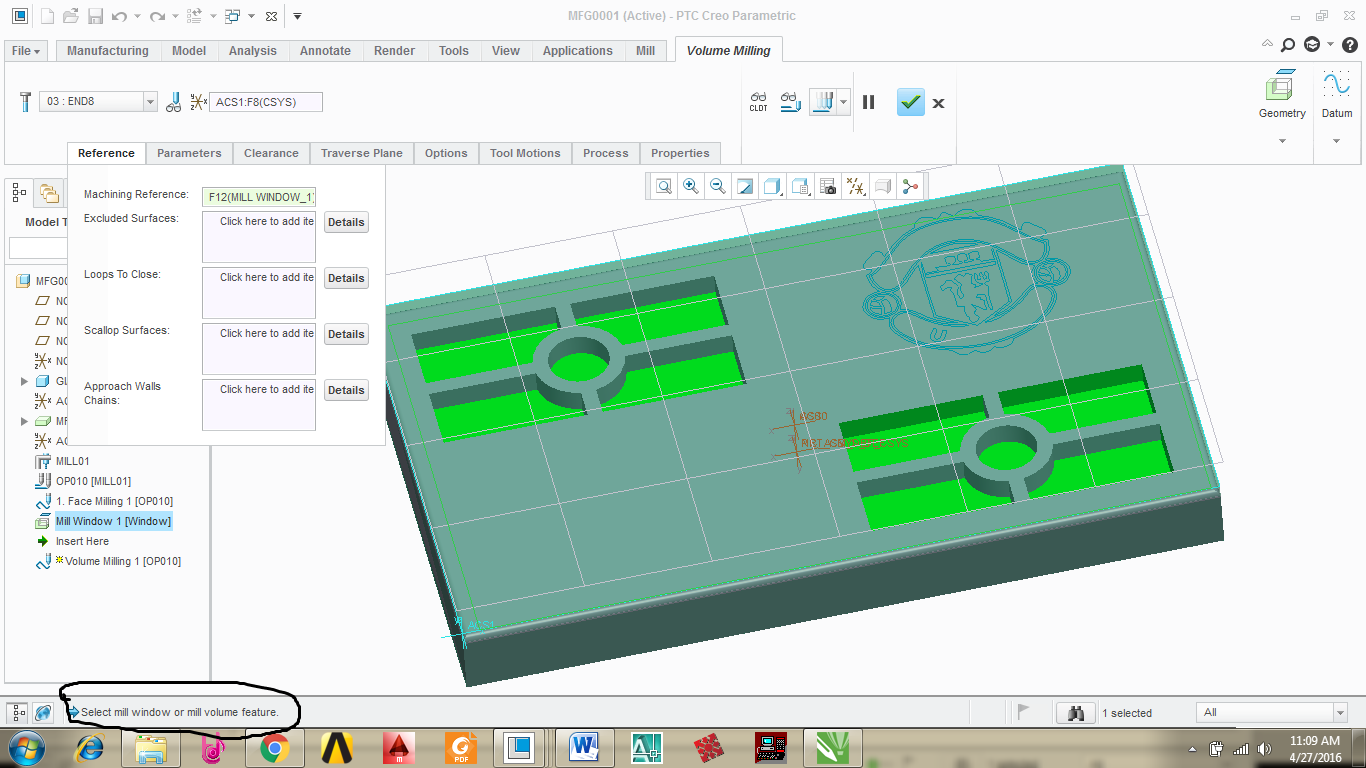1366x768 pixels.
Task: Open the Process panel tab
Action: click(606, 153)
